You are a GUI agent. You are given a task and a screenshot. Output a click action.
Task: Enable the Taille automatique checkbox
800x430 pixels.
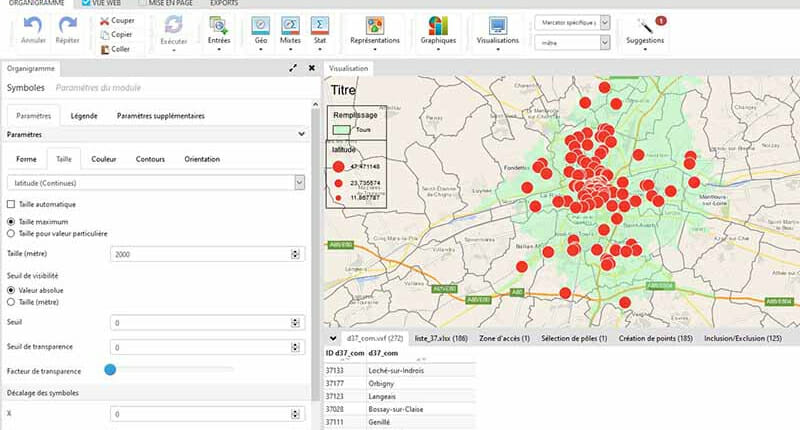11,205
